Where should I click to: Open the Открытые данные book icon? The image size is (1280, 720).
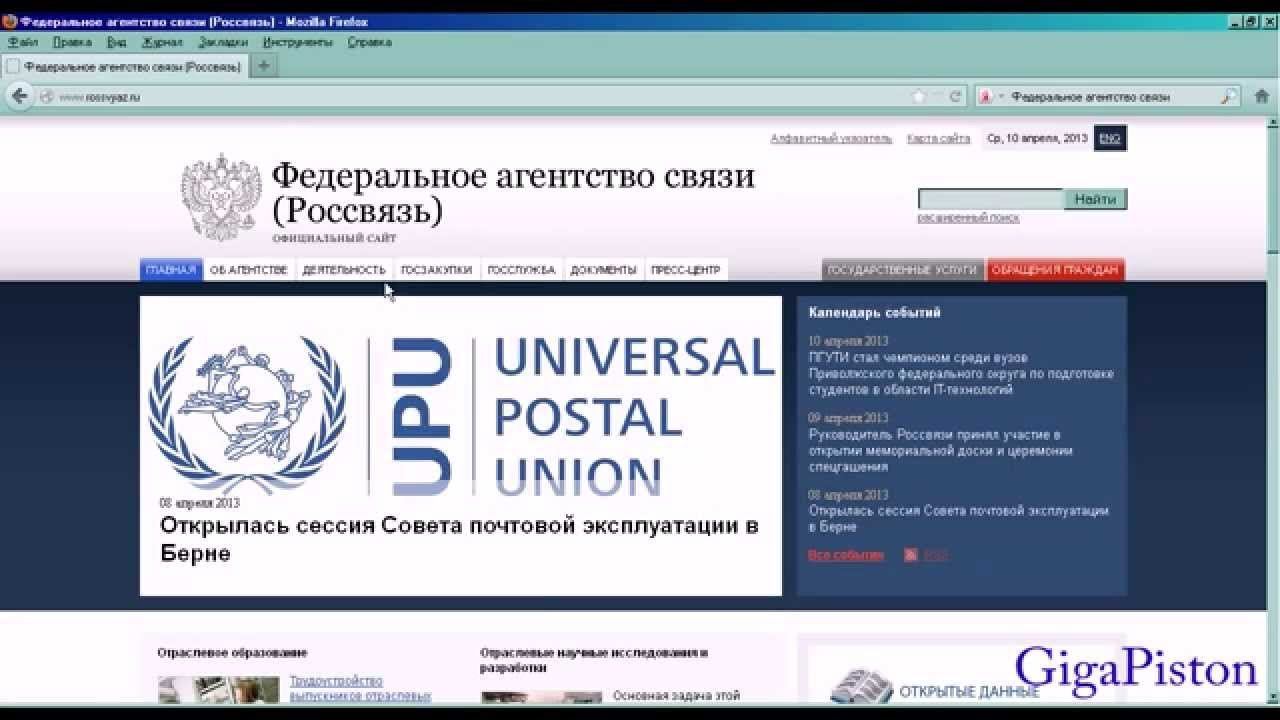pos(861,686)
